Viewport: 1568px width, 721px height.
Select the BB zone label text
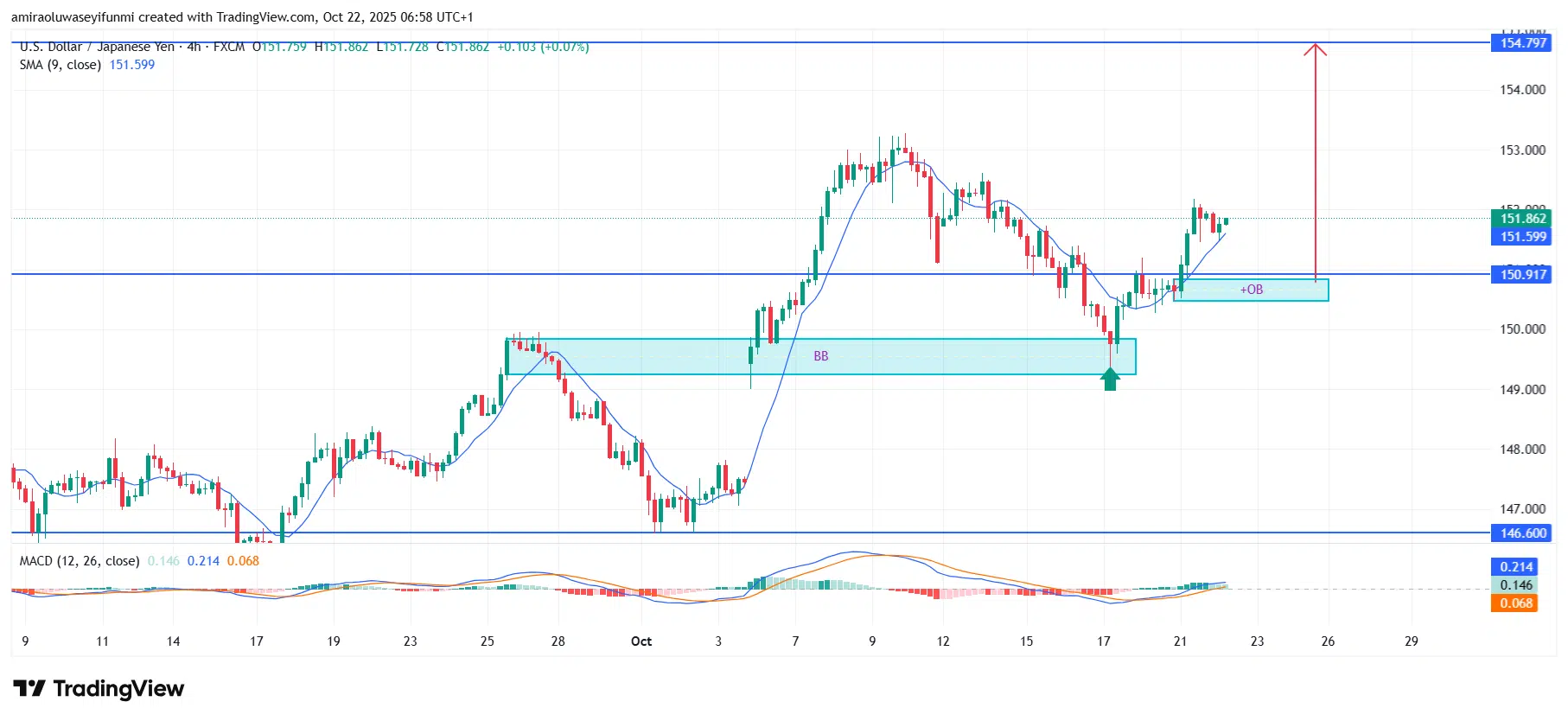point(821,356)
